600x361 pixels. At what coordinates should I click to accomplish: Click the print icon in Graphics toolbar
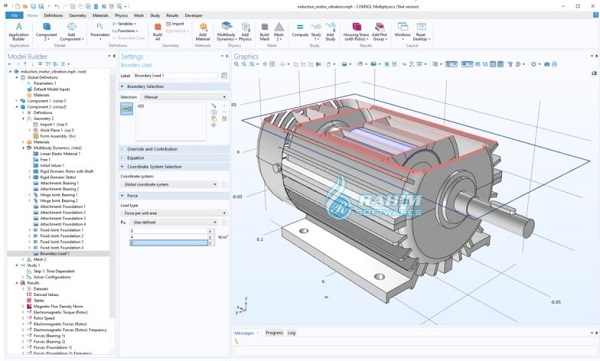click(x=554, y=64)
